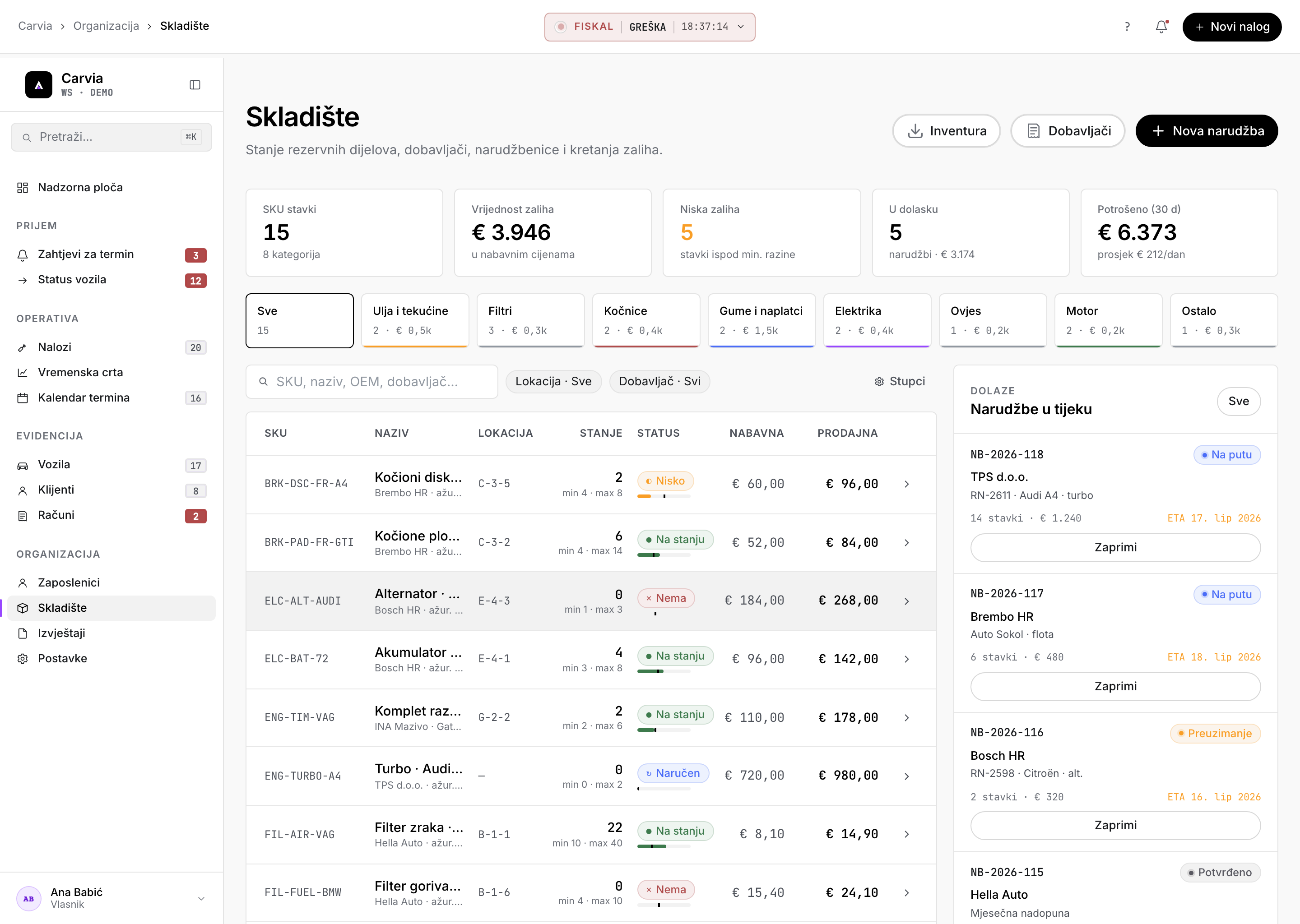Open the Niska zaliha summary card
This screenshot has width=1300, height=924.
click(x=761, y=233)
